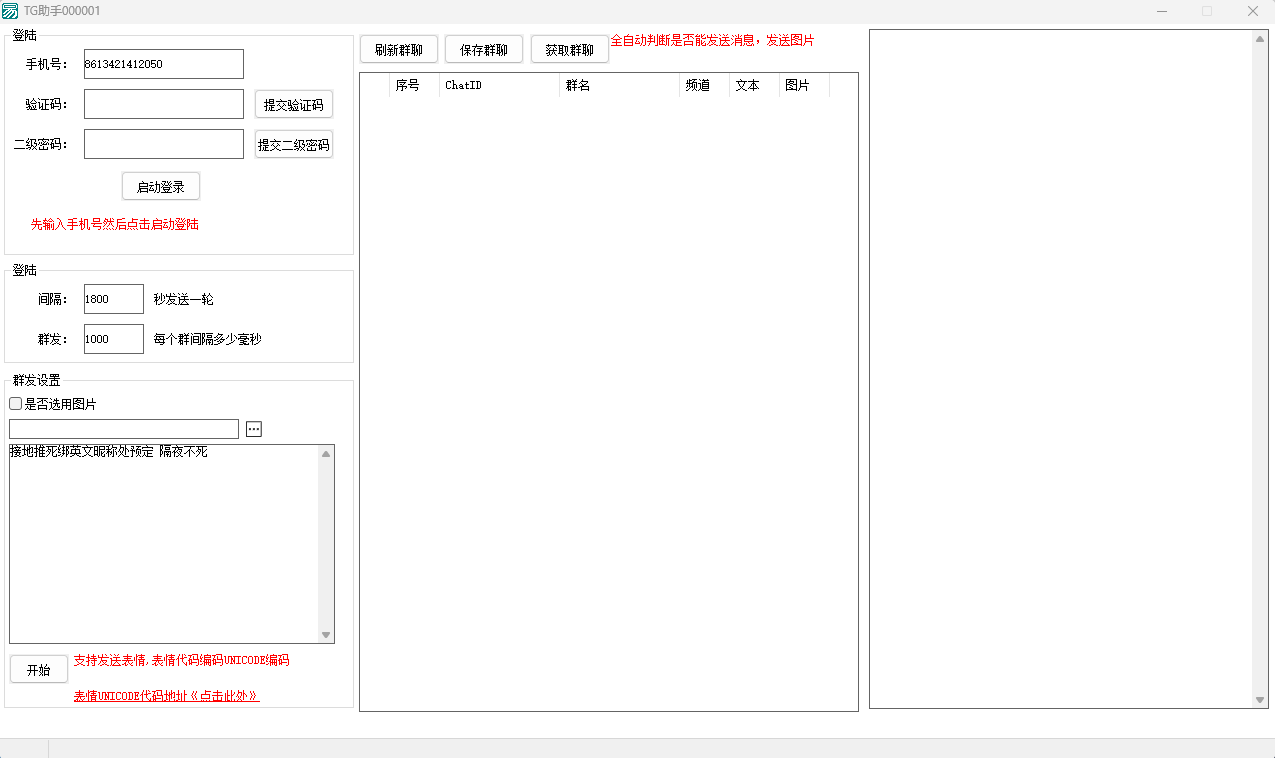Click the 启动登录 button
The width and height of the screenshot is (1275, 758).
tap(161, 187)
